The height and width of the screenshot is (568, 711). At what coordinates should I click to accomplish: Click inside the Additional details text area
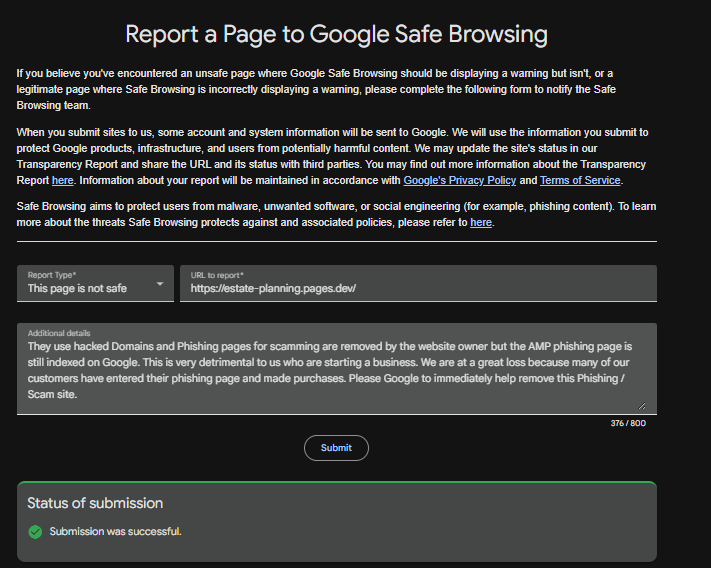[x=336, y=369]
